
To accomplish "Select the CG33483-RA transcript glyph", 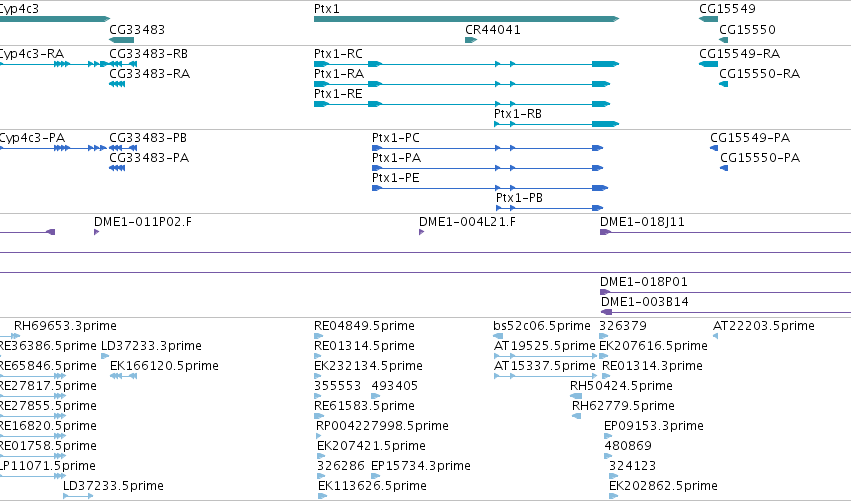I will tap(117, 84).
